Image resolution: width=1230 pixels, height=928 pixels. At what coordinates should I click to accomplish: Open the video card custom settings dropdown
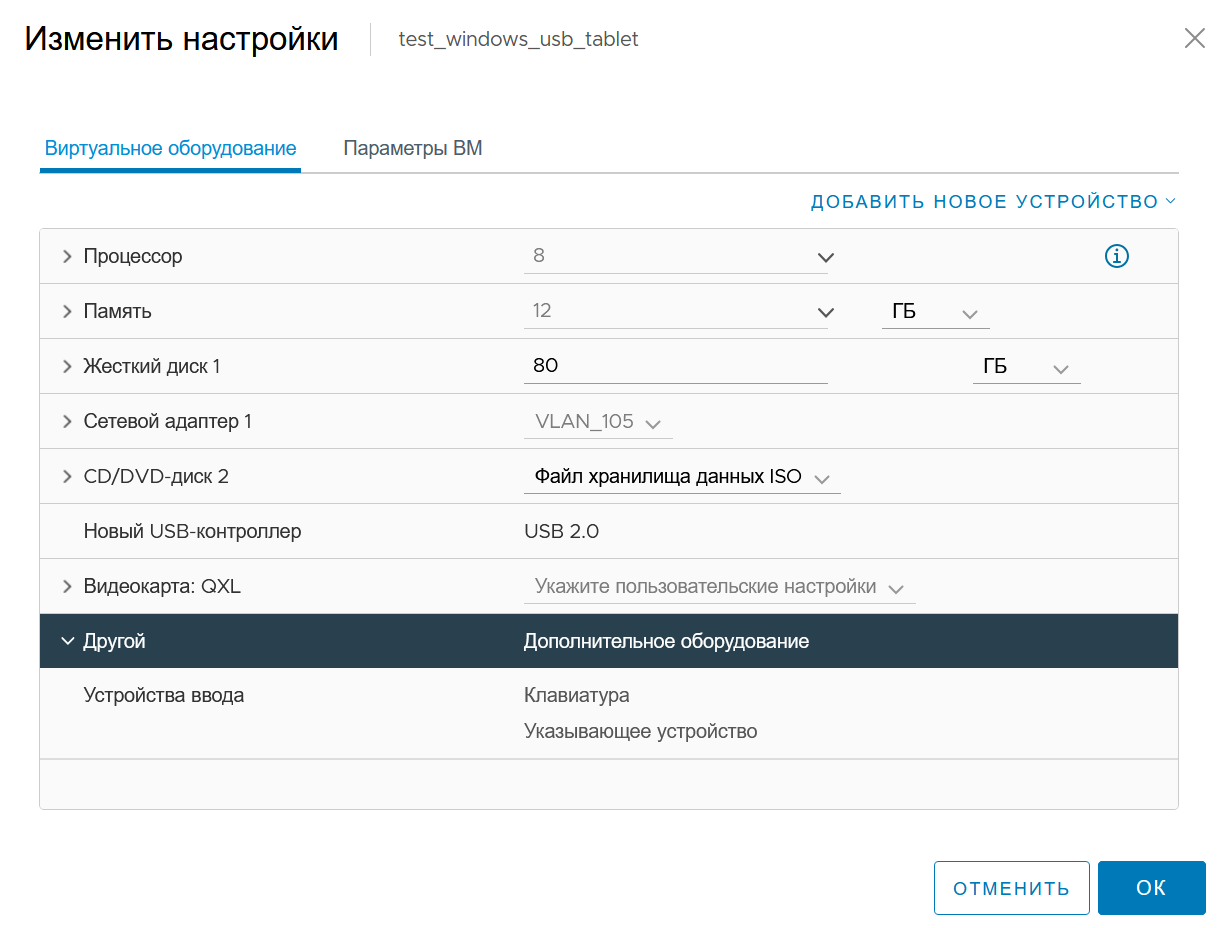click(720, 587)
